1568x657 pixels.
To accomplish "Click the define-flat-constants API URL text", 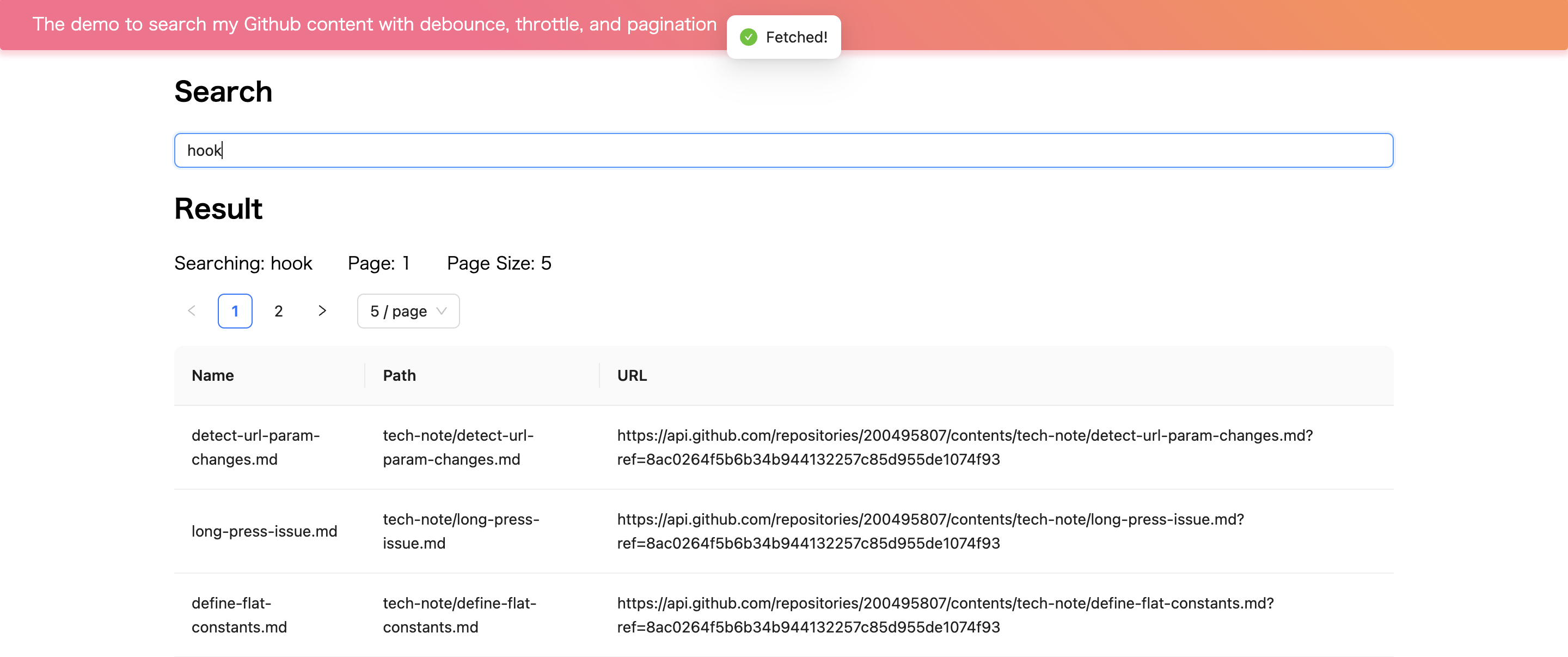I will [x=945, y=615].
